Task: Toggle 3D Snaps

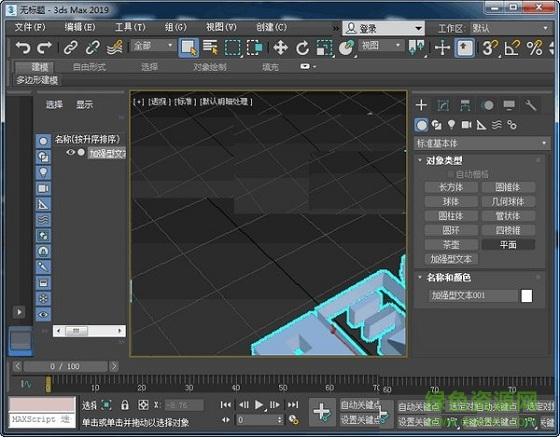Action: (490, 48)
